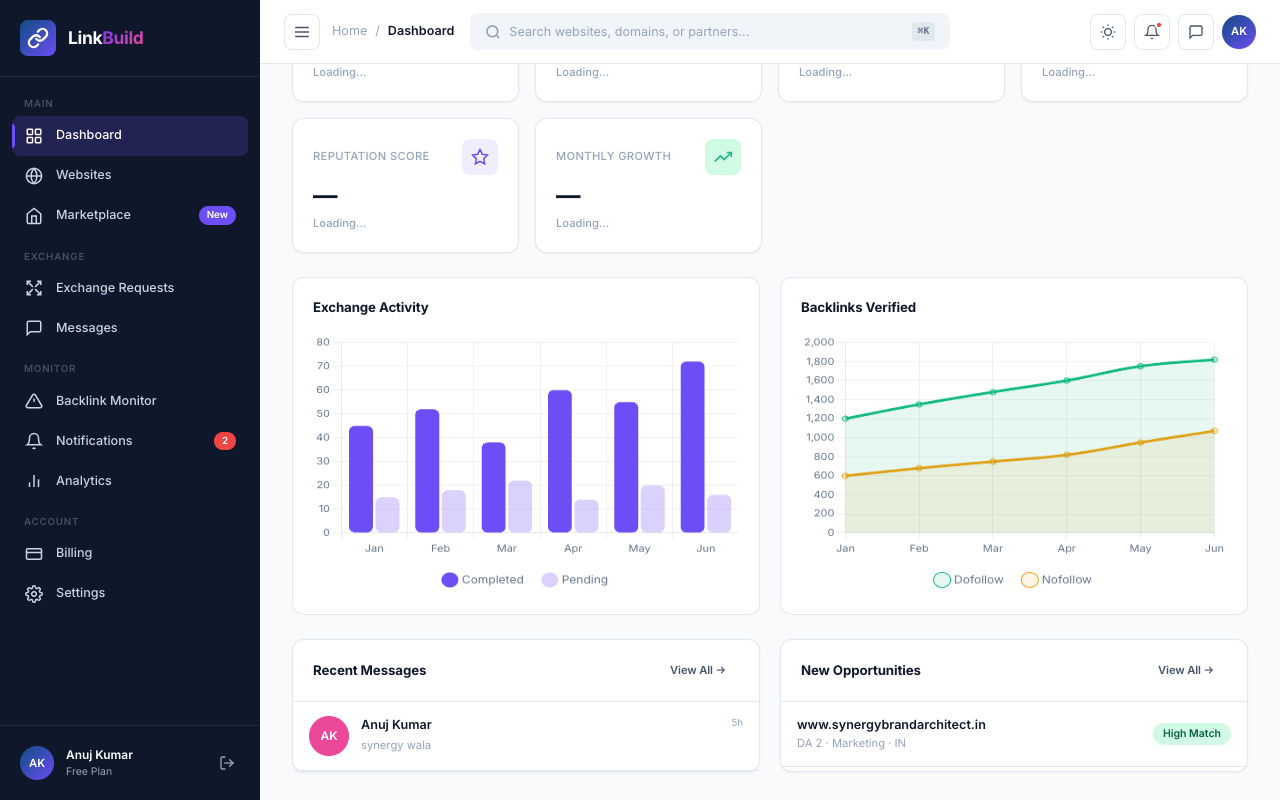Click the logout icon next to Anuj Kumar
1280x800 pixels.
point(227,763)
